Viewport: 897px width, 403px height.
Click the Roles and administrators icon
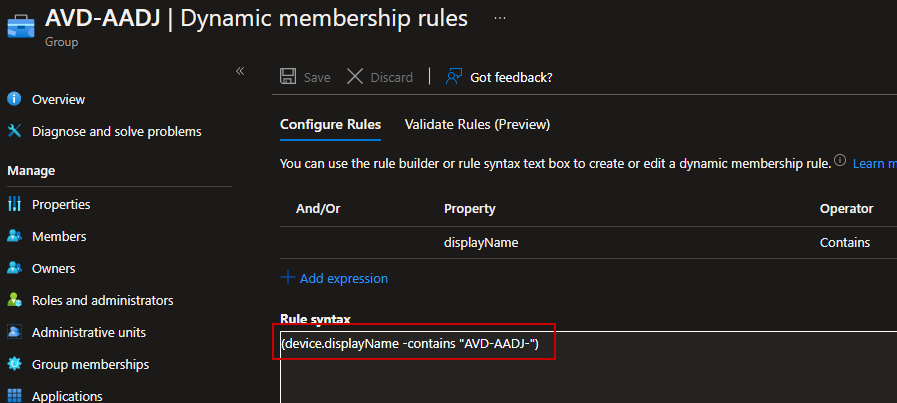coord(14,300)
